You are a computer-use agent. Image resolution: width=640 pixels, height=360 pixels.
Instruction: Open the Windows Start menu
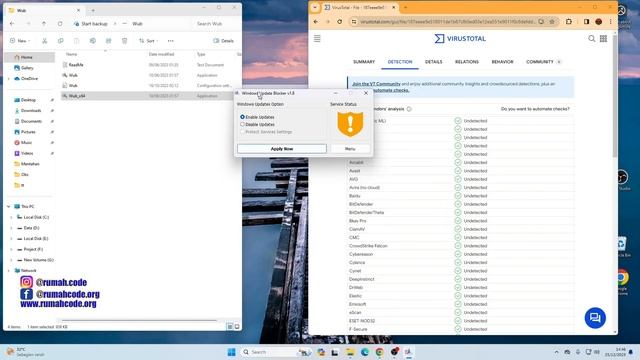click(231, 352)
